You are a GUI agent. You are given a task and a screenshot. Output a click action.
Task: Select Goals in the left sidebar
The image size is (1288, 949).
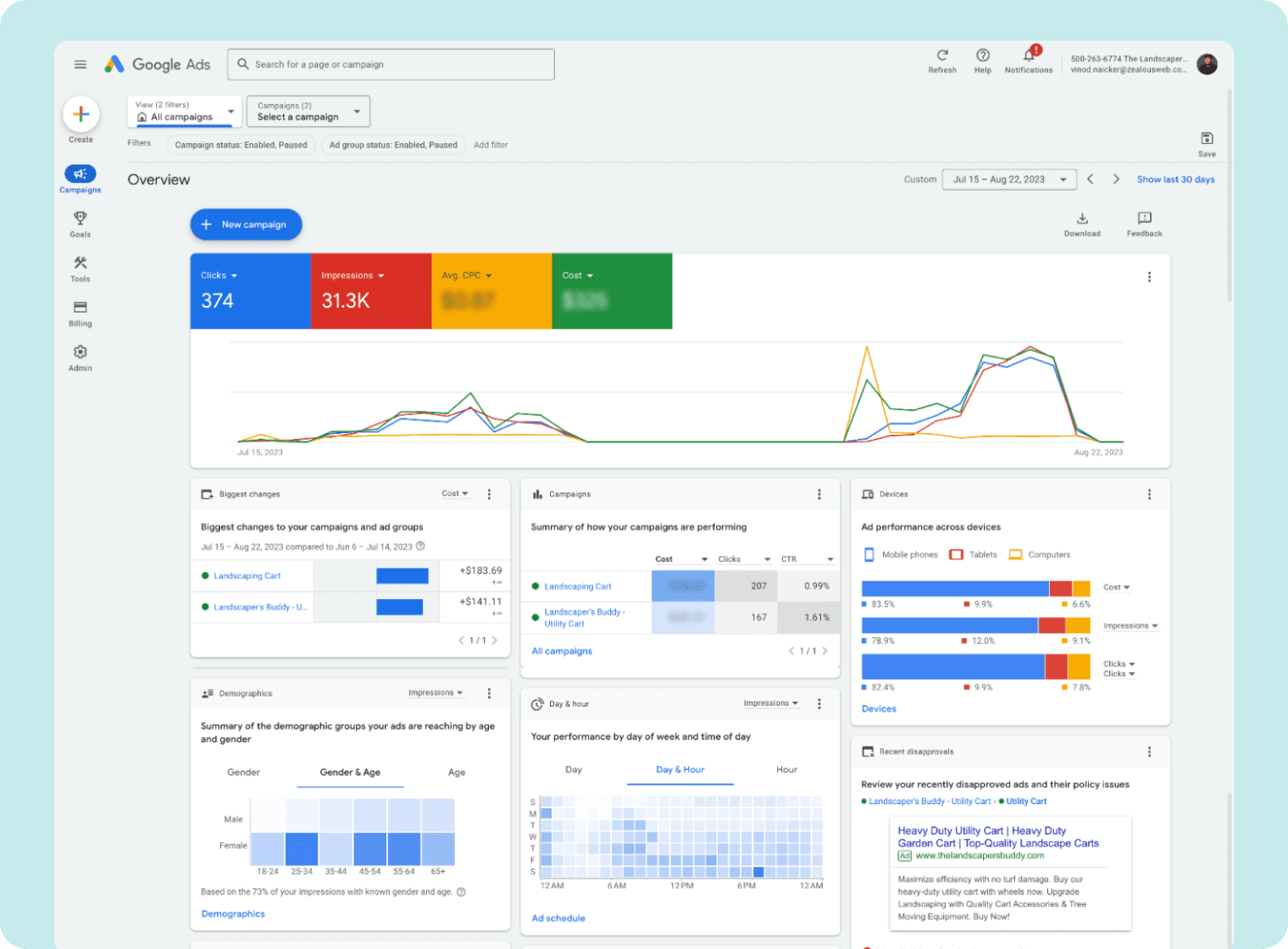click(80, 224)
